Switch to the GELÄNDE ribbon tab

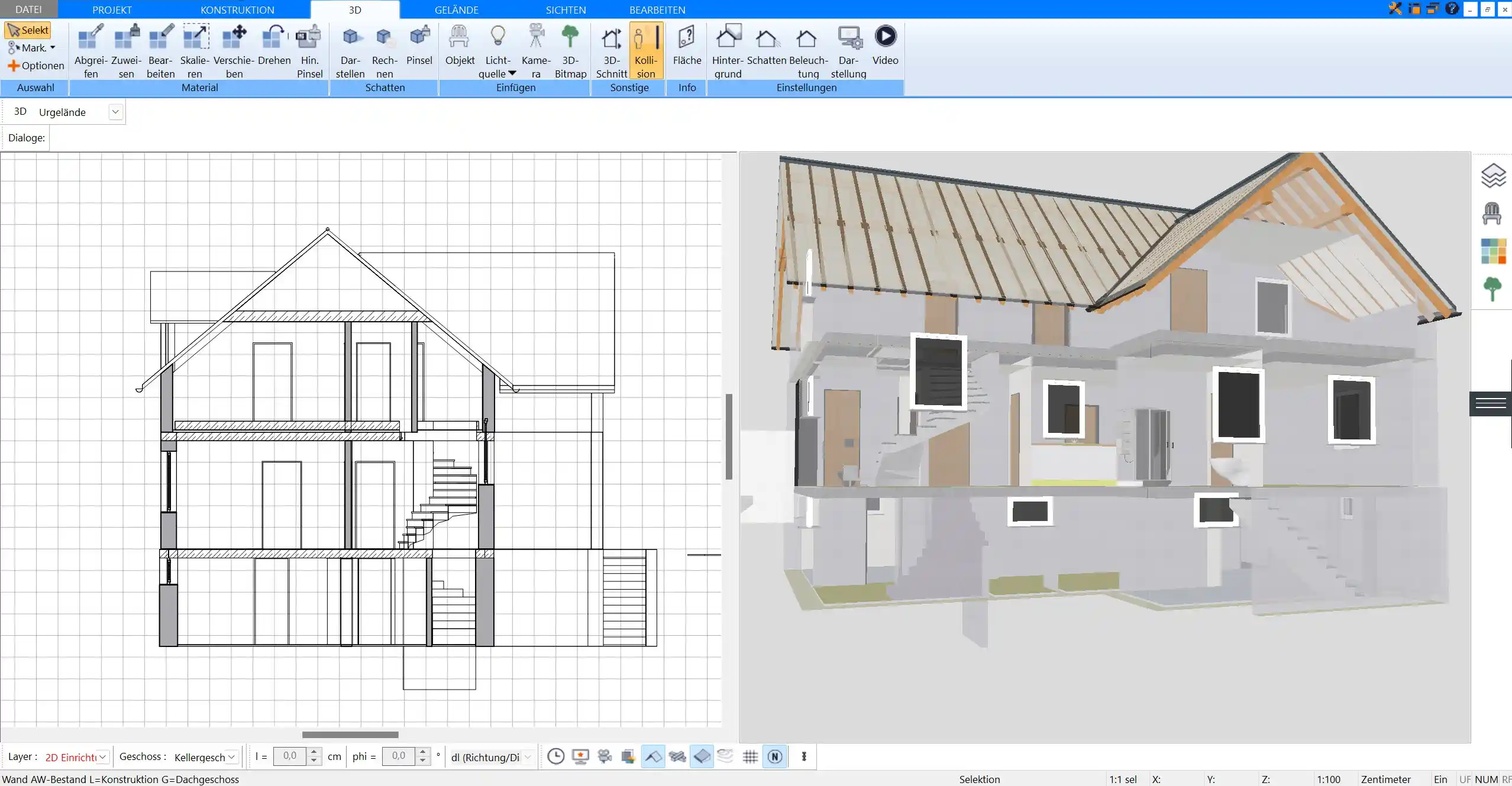456,9
